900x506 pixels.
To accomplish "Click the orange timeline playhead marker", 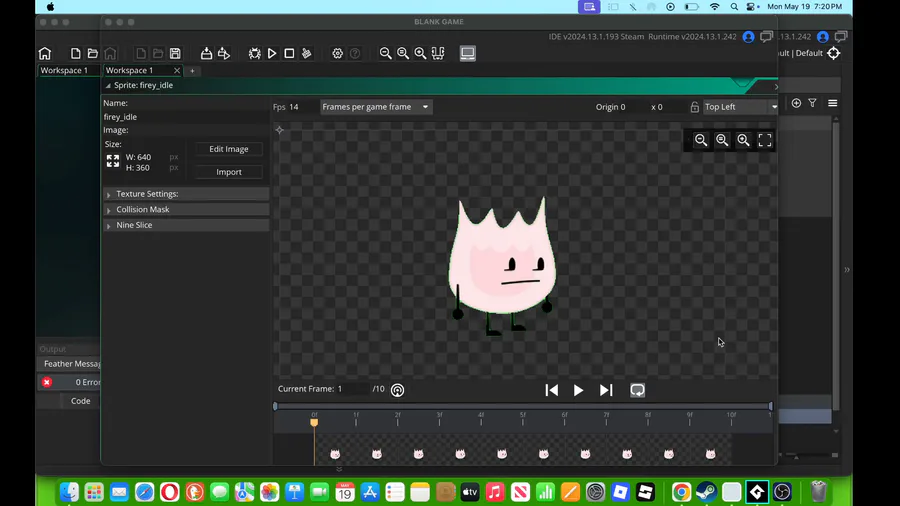I will point(314,422).
